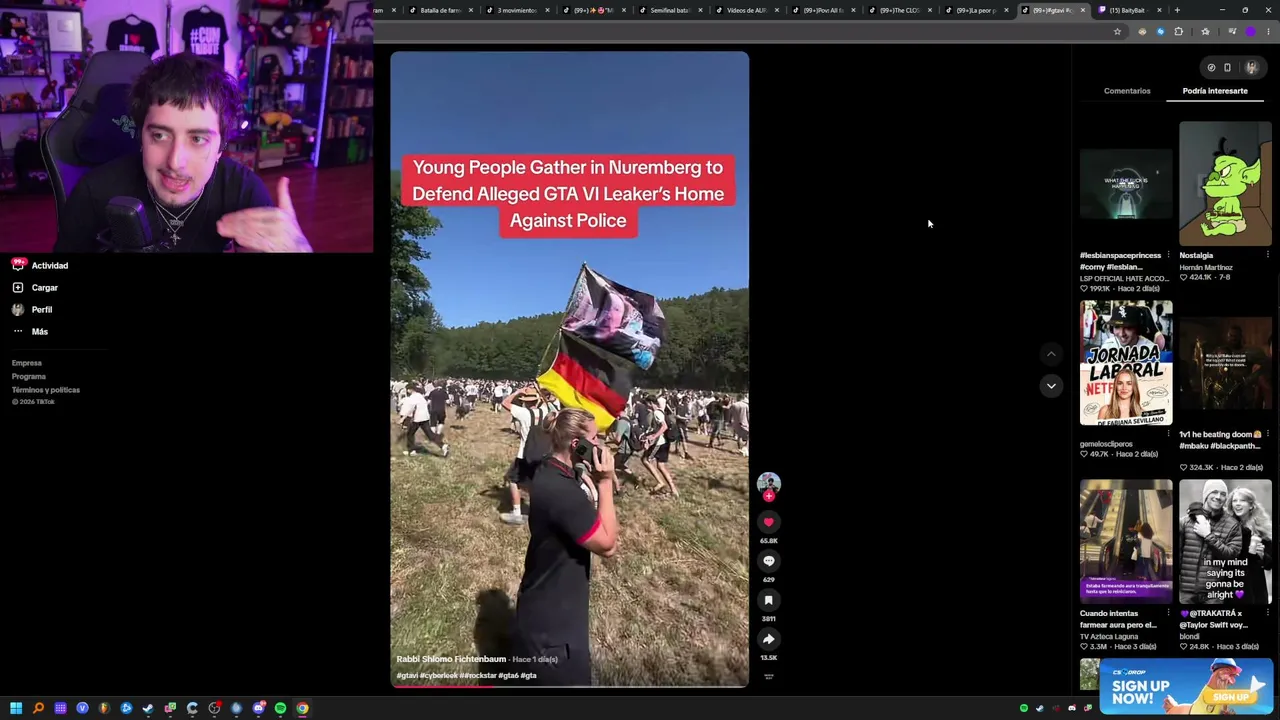Image resolution: width=1280 pixels, height=720 pixels.
Task: Go to the next video
Action: [1051, 386]
